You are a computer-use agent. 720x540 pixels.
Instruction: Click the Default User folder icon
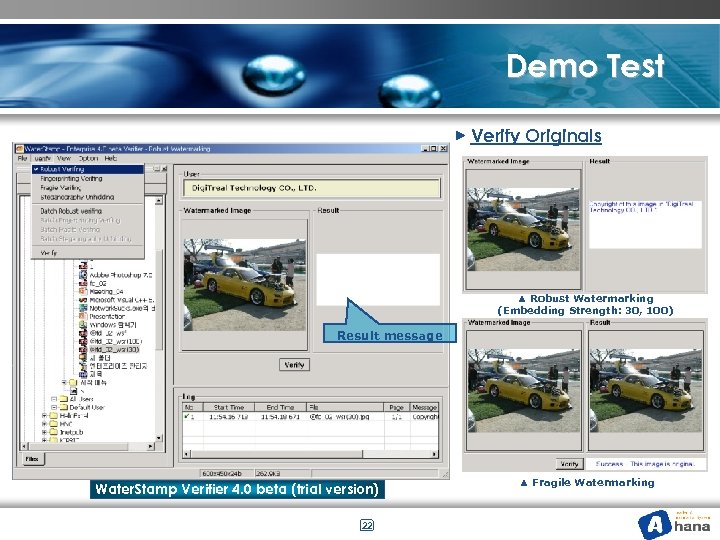point(64,407)
